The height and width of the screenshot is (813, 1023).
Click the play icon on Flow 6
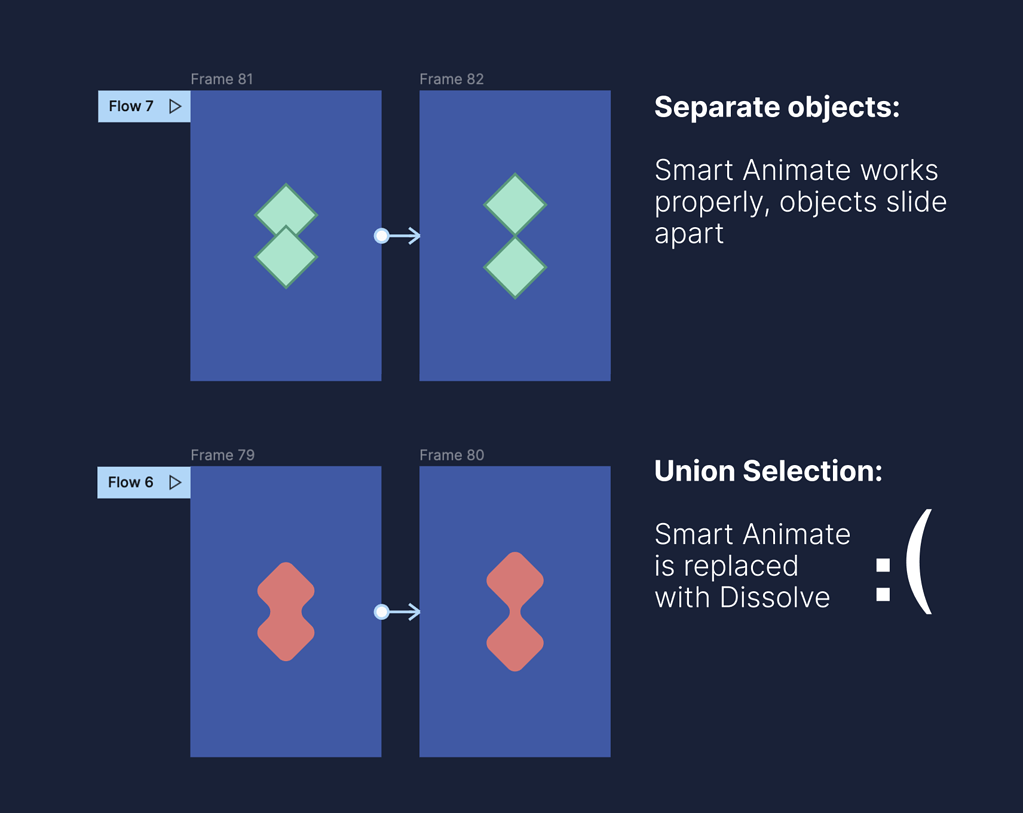click(x=175, y=482)
